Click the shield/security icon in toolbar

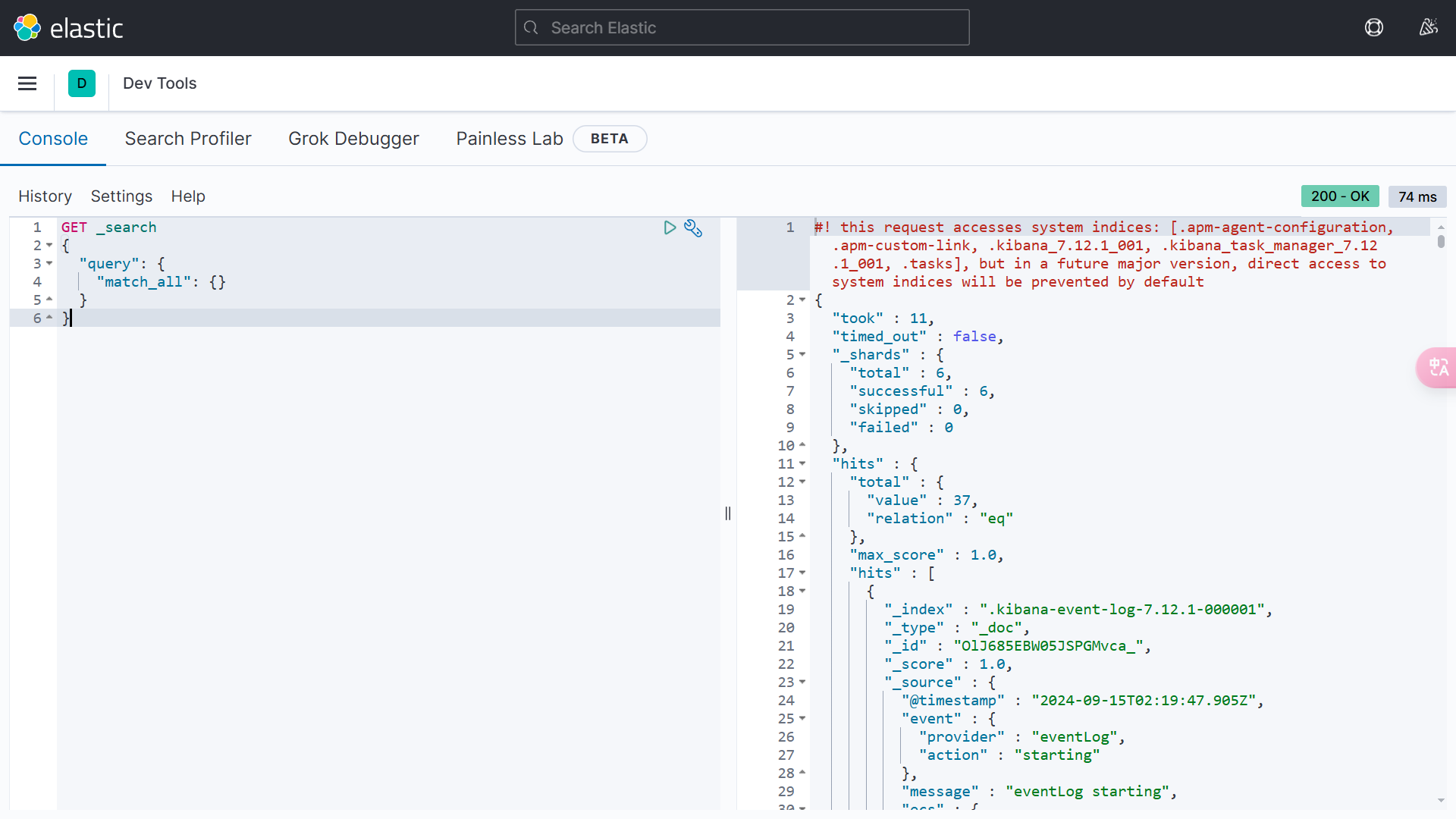click(1374, 27)
